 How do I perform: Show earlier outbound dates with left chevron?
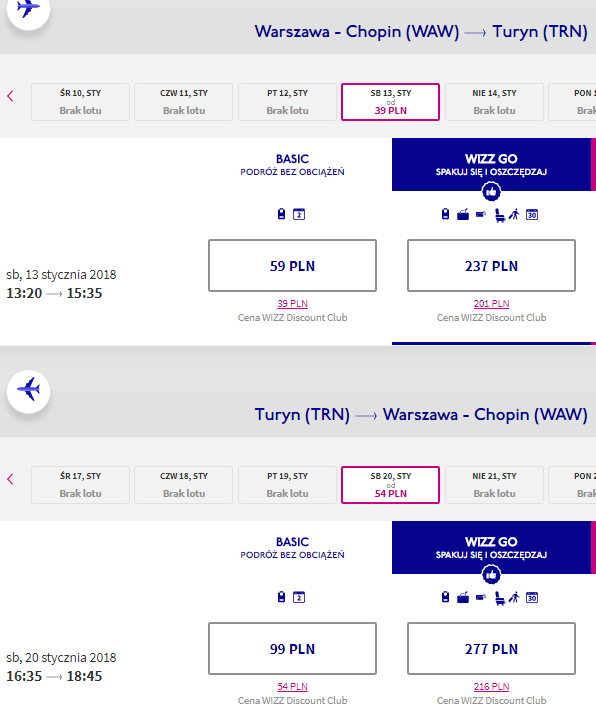10,96
